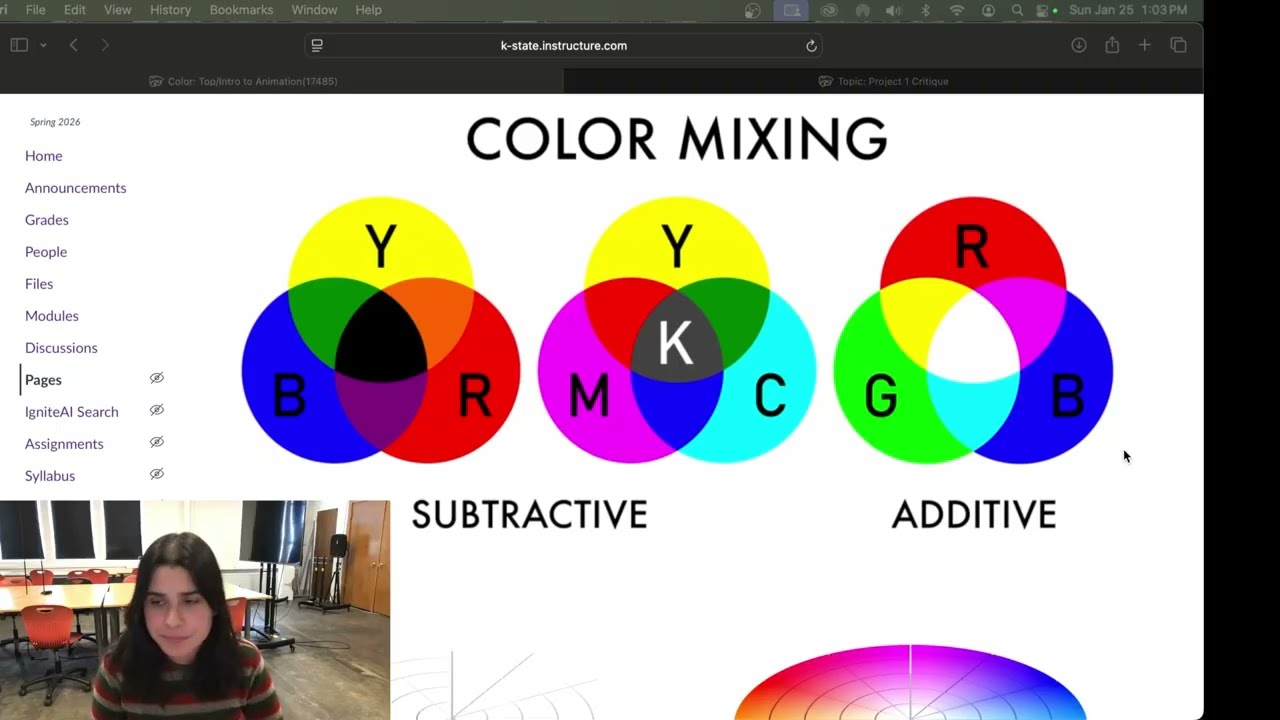The height and width of the screenshot is (720, 1280).
Task: Click the color wheel image at bottom
Action: coord(910,683)
